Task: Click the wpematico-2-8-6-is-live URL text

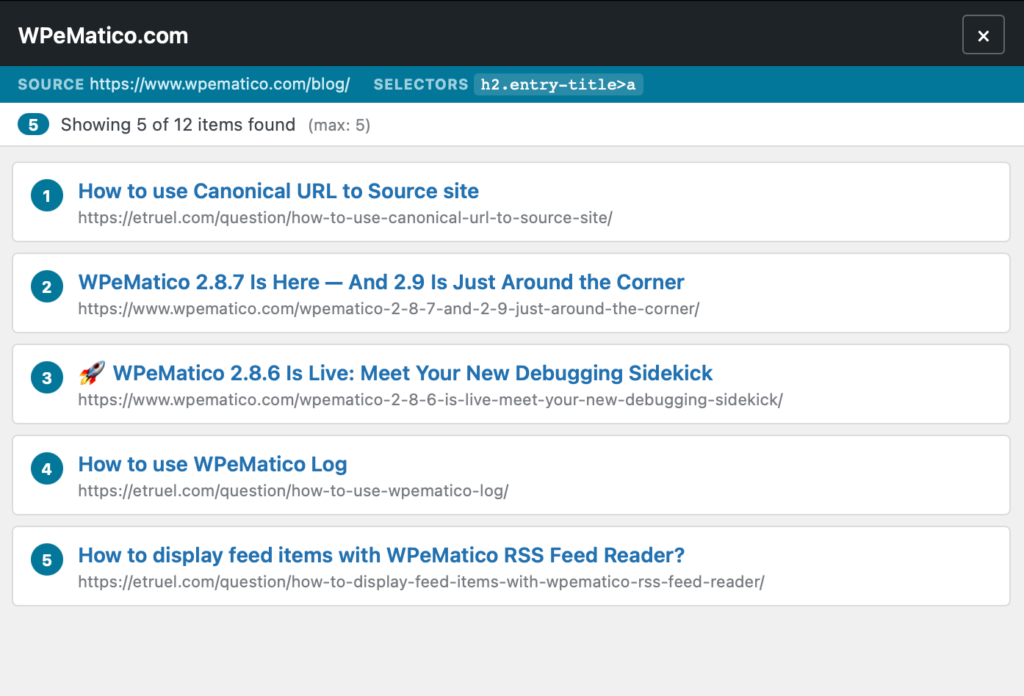Action: [430, 400]
